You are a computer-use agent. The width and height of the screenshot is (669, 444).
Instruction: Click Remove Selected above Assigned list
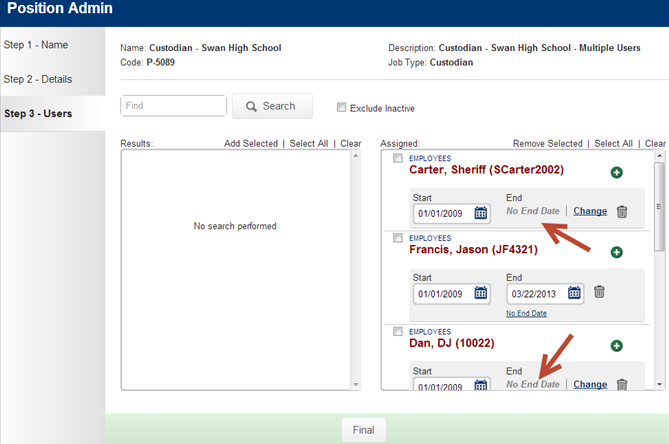pyautogui.click(x=547, y=144)
